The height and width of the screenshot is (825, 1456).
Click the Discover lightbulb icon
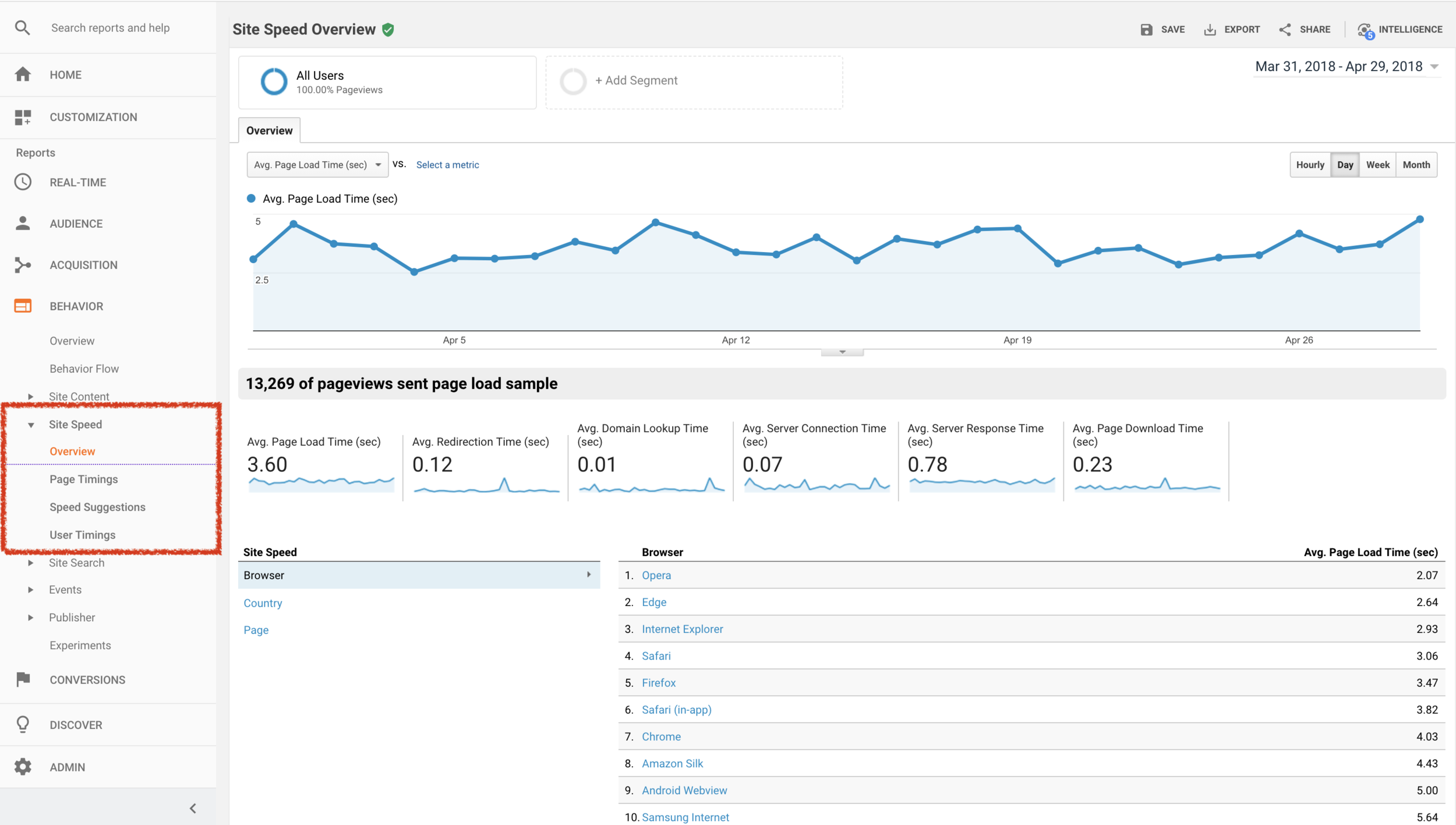tap(23, 724)
